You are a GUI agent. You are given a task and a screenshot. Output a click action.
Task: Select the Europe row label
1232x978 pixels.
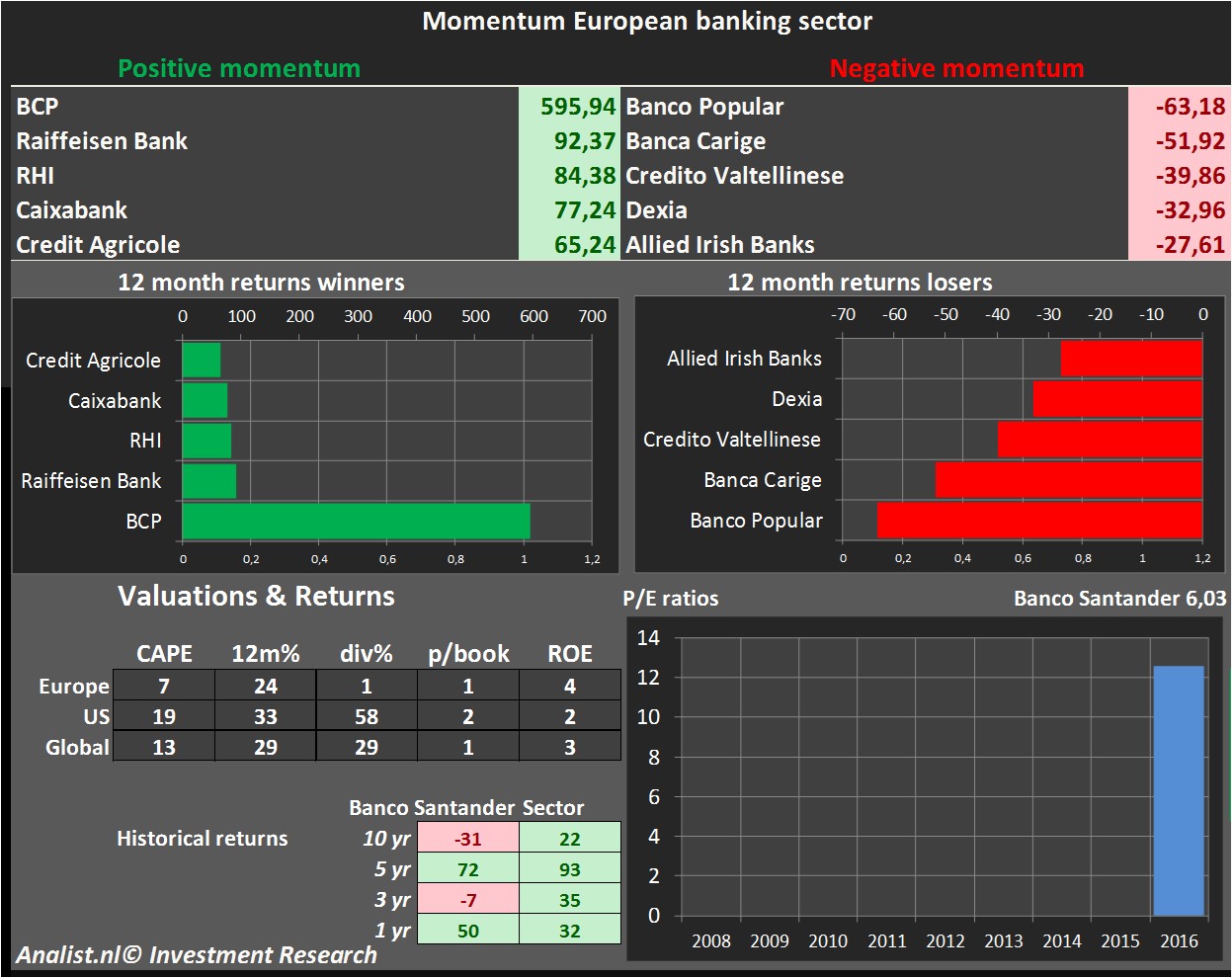pos(74,686)
